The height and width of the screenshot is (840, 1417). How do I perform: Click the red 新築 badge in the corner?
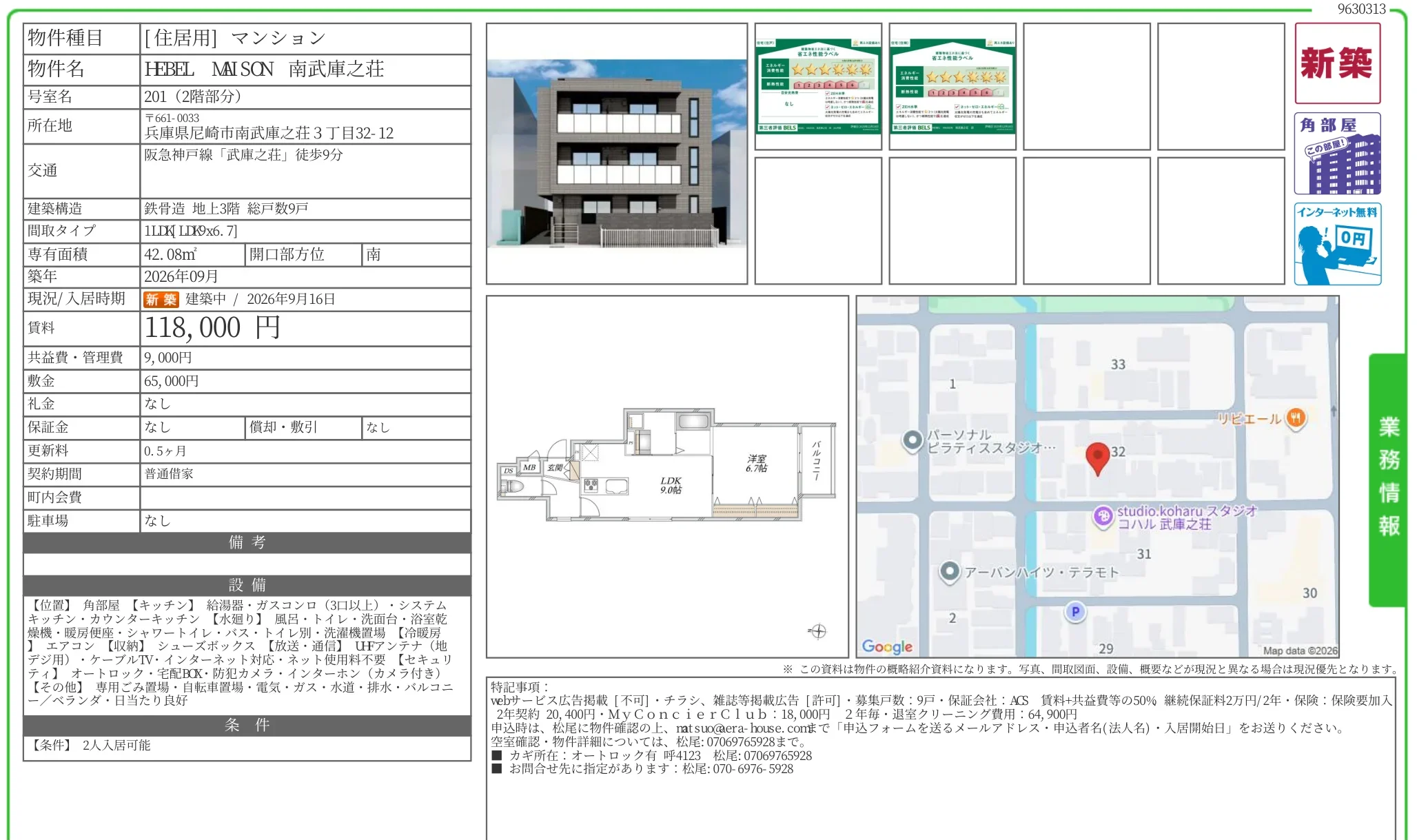point(1337,63)
